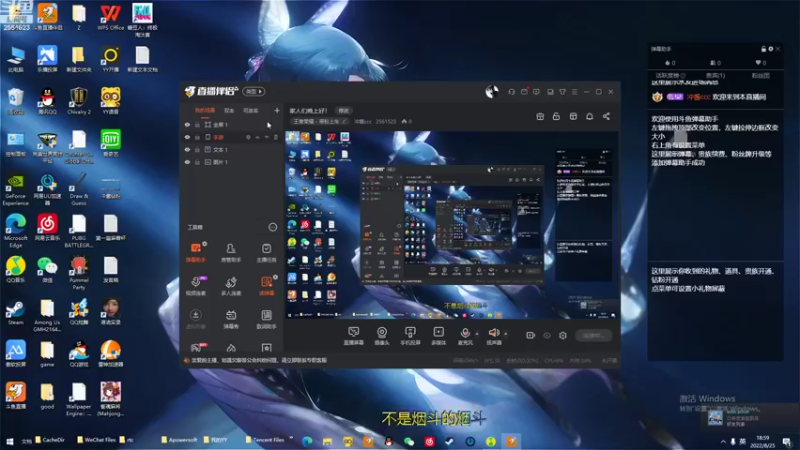Click the stream title text 家人们晚上好
Screen dimensions: 800x450
click(308, 111)
